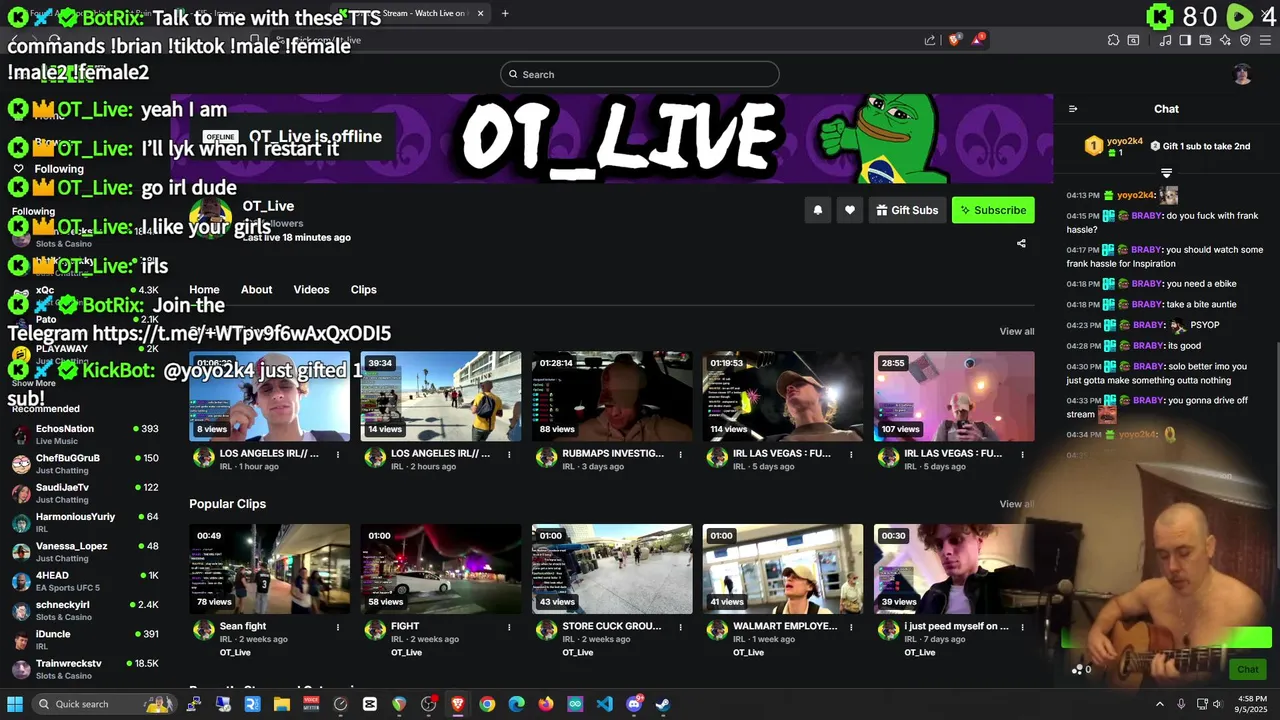Open the browser extensions puzzle icon
The width and height of the screenshot is (1280, 720).
click(x=1114, y=40)
